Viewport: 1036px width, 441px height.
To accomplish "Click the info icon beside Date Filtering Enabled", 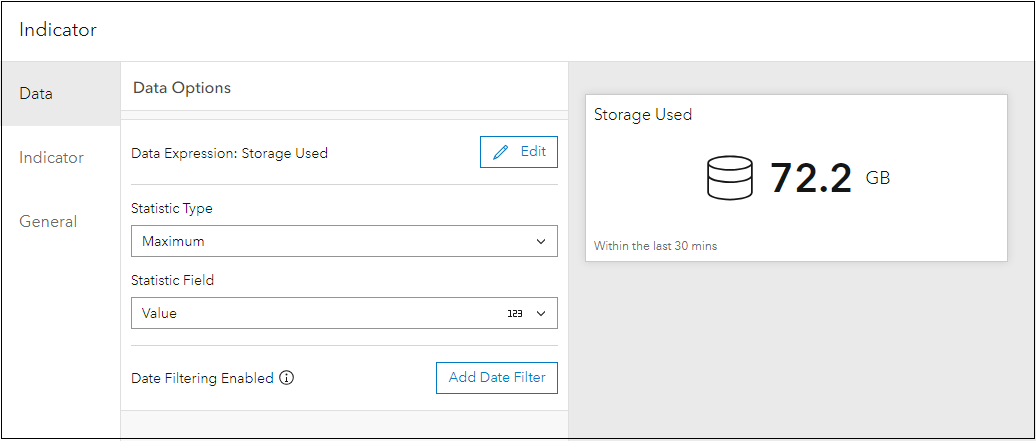I will (x=287, y=378).
